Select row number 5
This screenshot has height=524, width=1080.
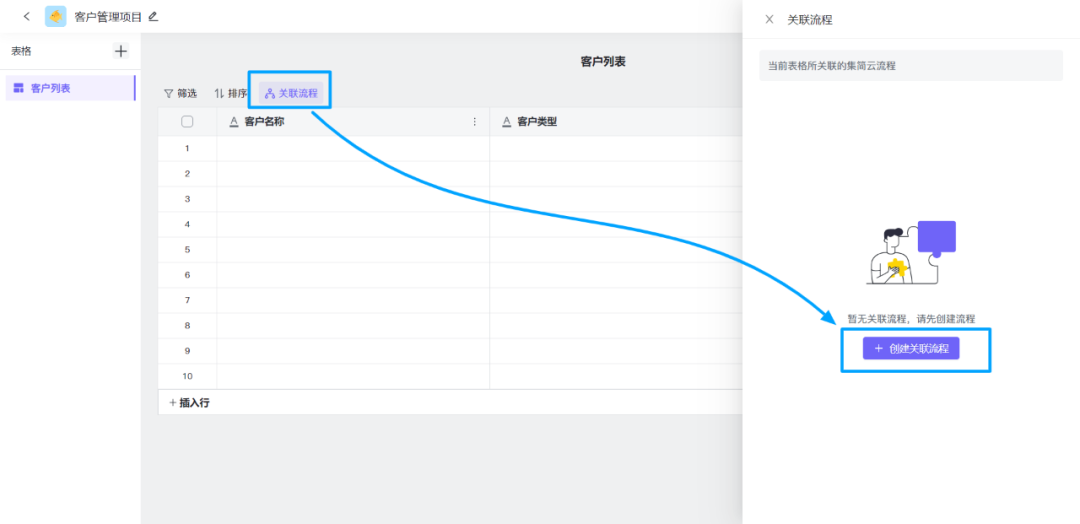click(187, 250)
